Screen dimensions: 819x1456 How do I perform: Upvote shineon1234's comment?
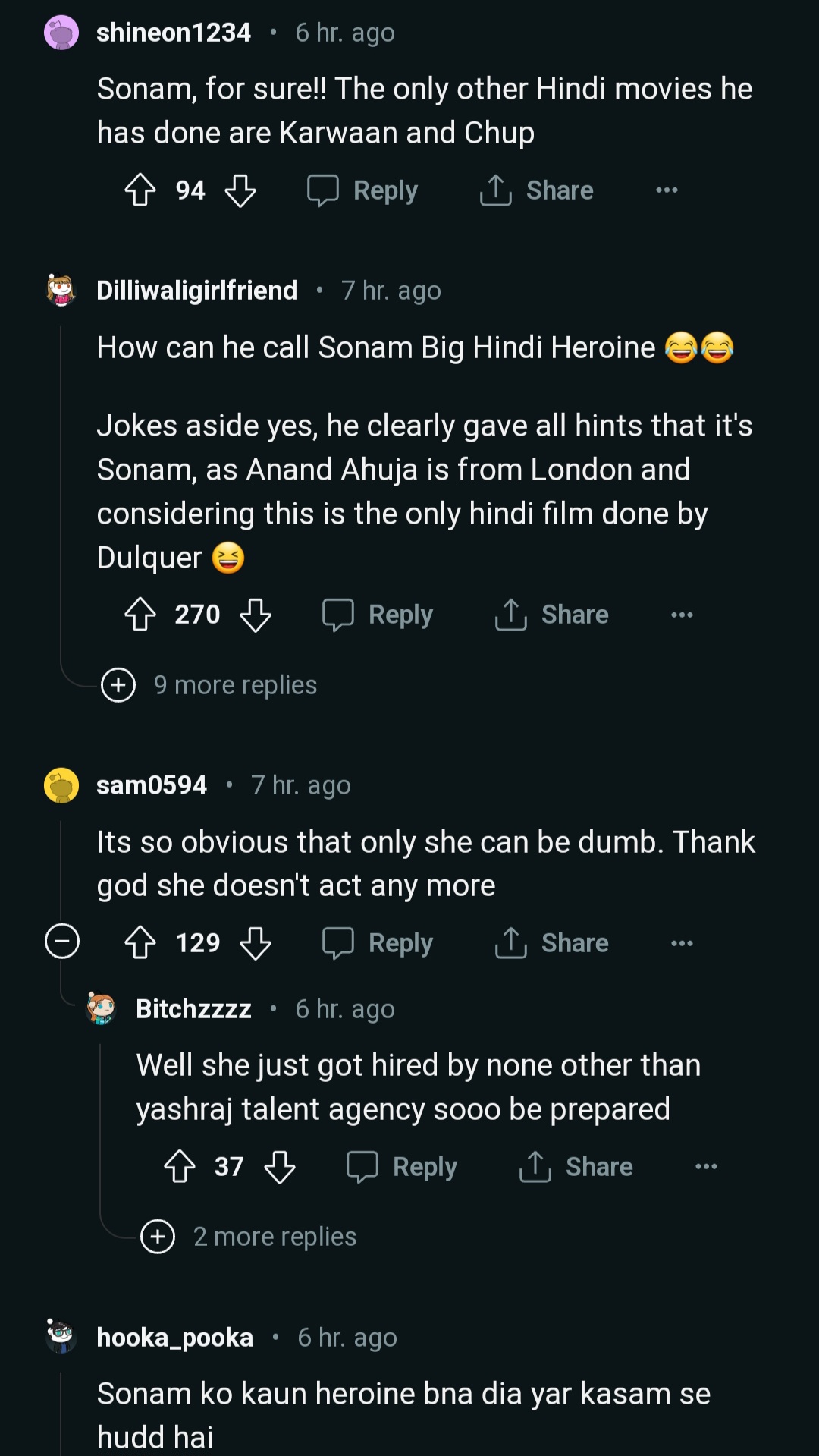click(140, 190)
